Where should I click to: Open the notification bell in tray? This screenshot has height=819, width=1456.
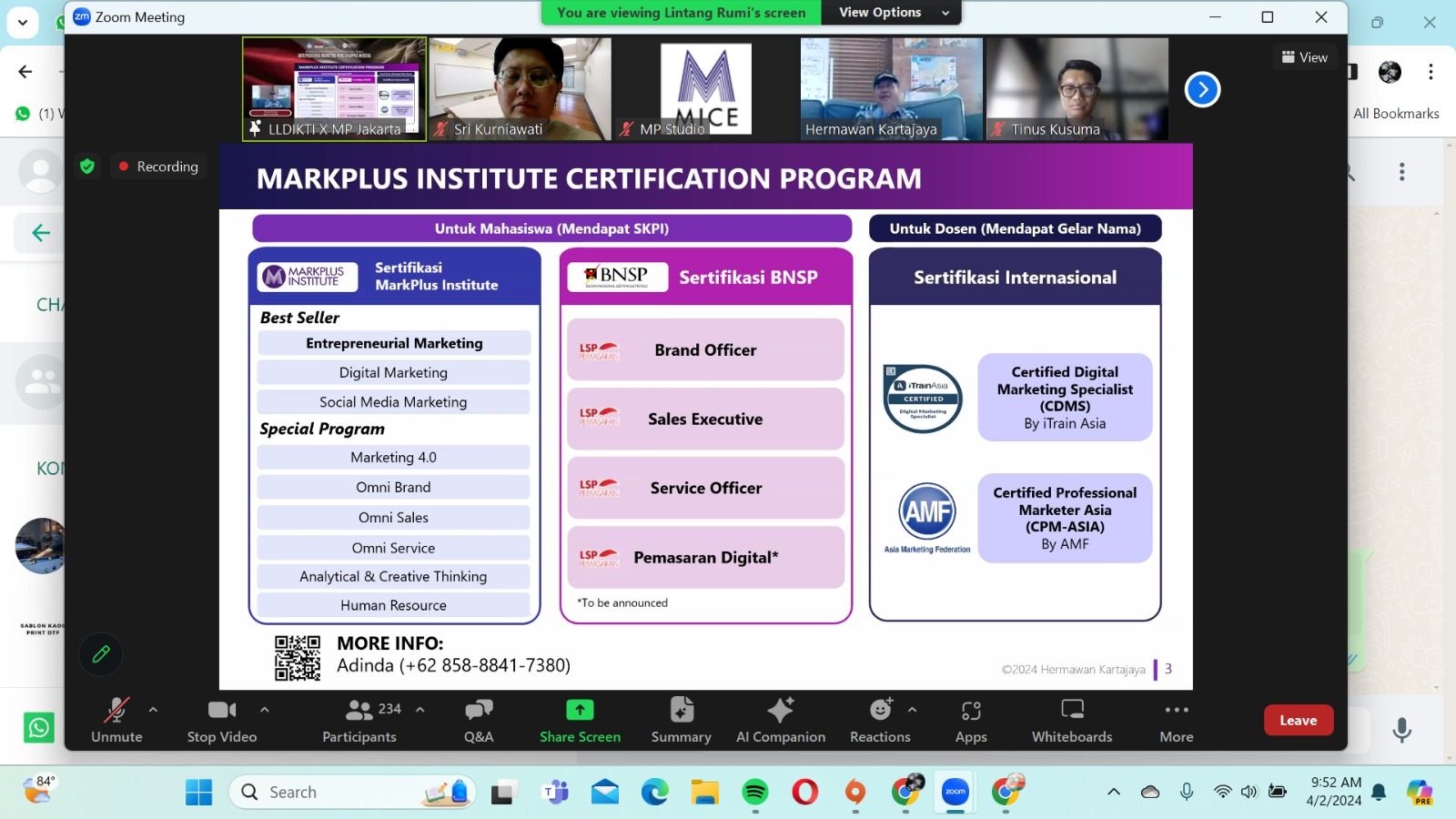(1380, 792)
